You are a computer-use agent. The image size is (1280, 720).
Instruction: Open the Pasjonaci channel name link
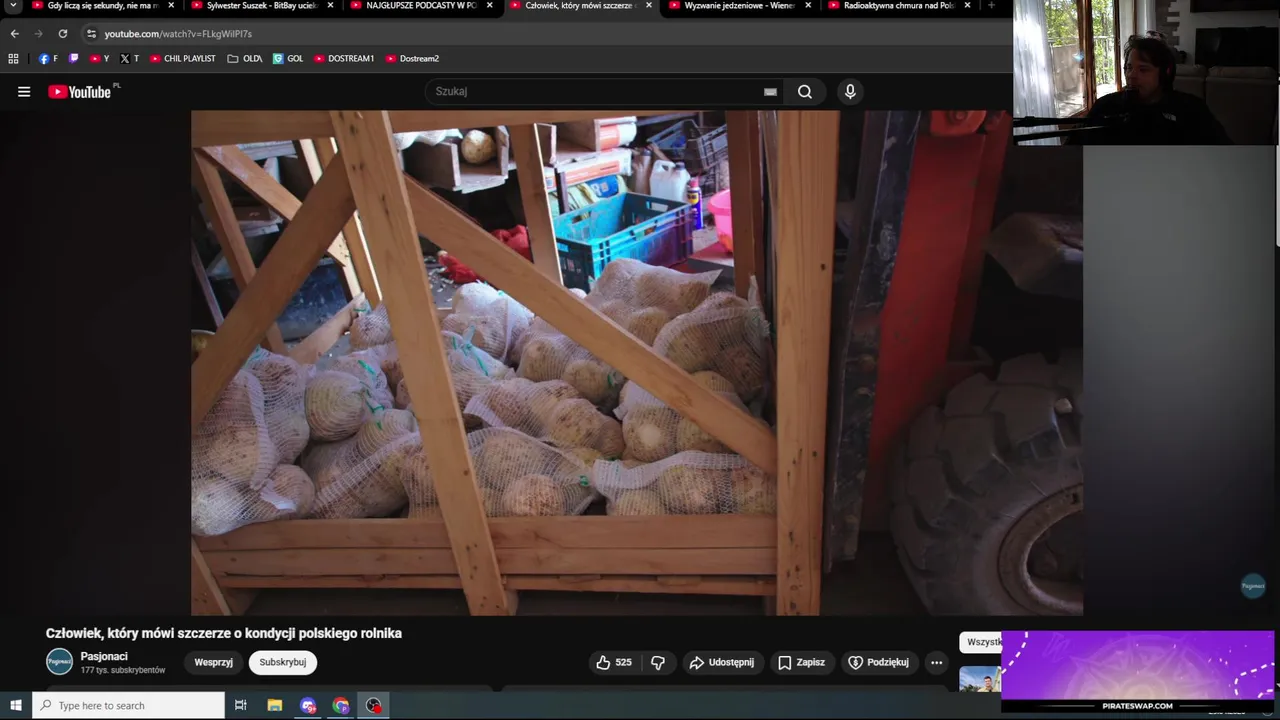point(104,656)
